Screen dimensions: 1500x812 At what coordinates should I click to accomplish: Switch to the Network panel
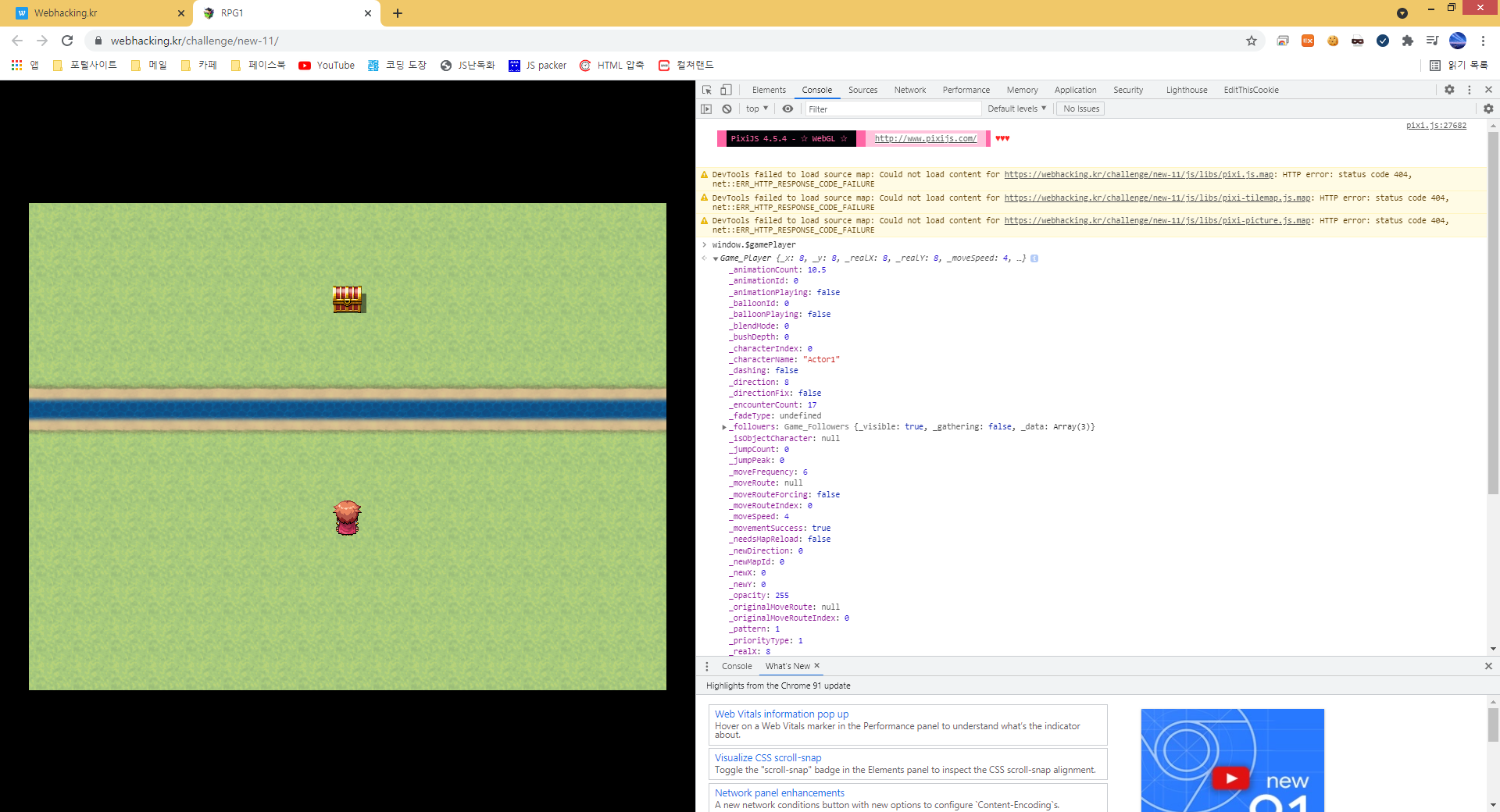(910, 90)
